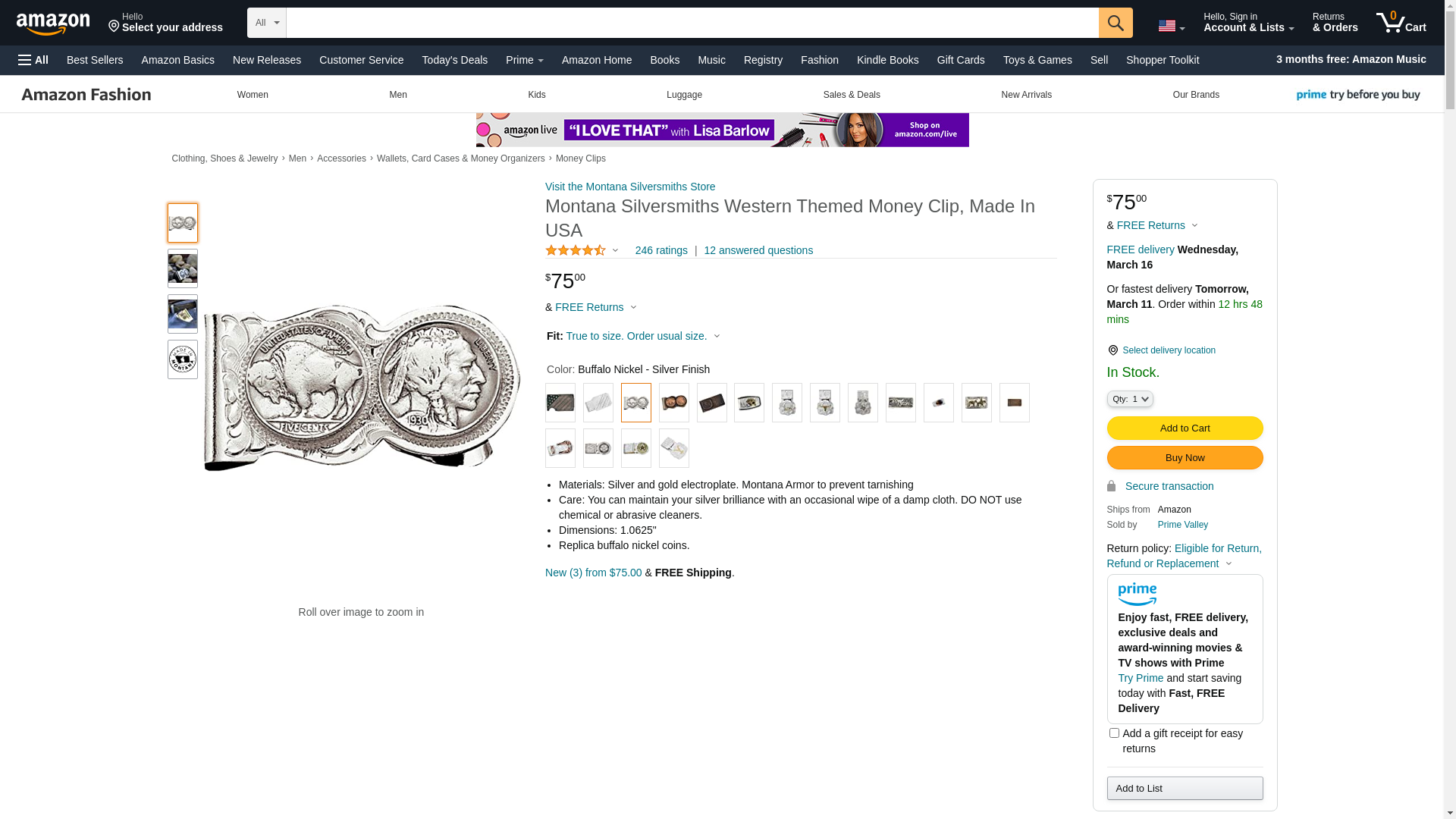Screen dimensions: 1456x819
Task: Click the country flag language selector
Action: click(x=1171, y=26)
